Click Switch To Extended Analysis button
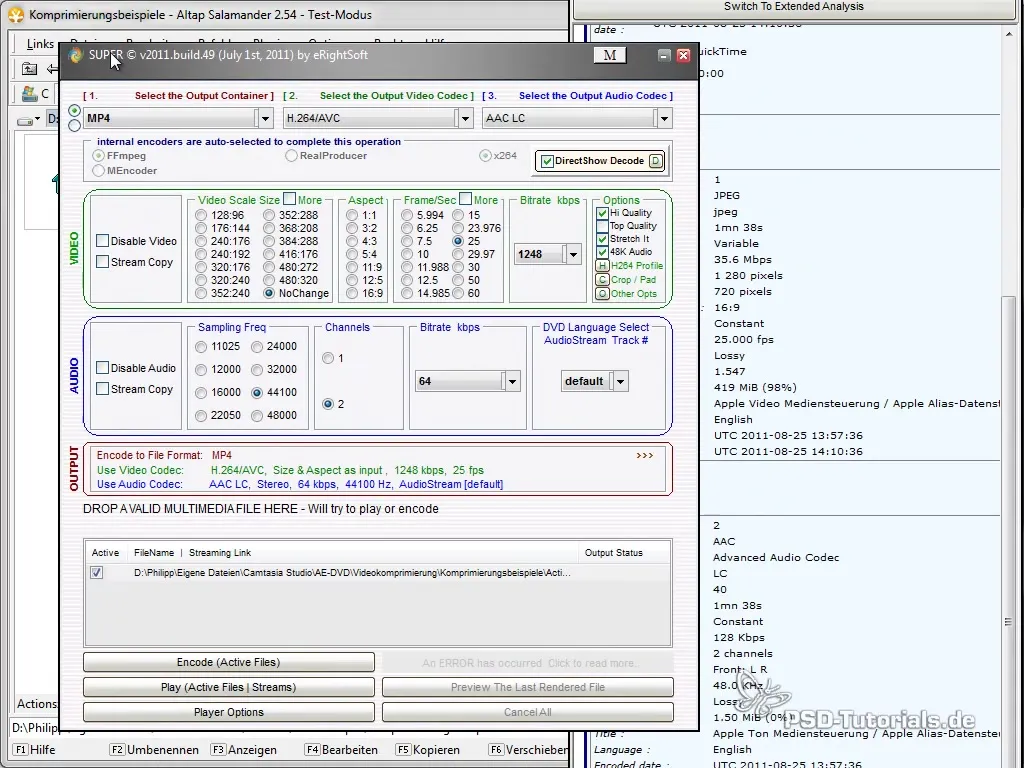Screen dimensions: 1024x768 (x=793, y=7)
